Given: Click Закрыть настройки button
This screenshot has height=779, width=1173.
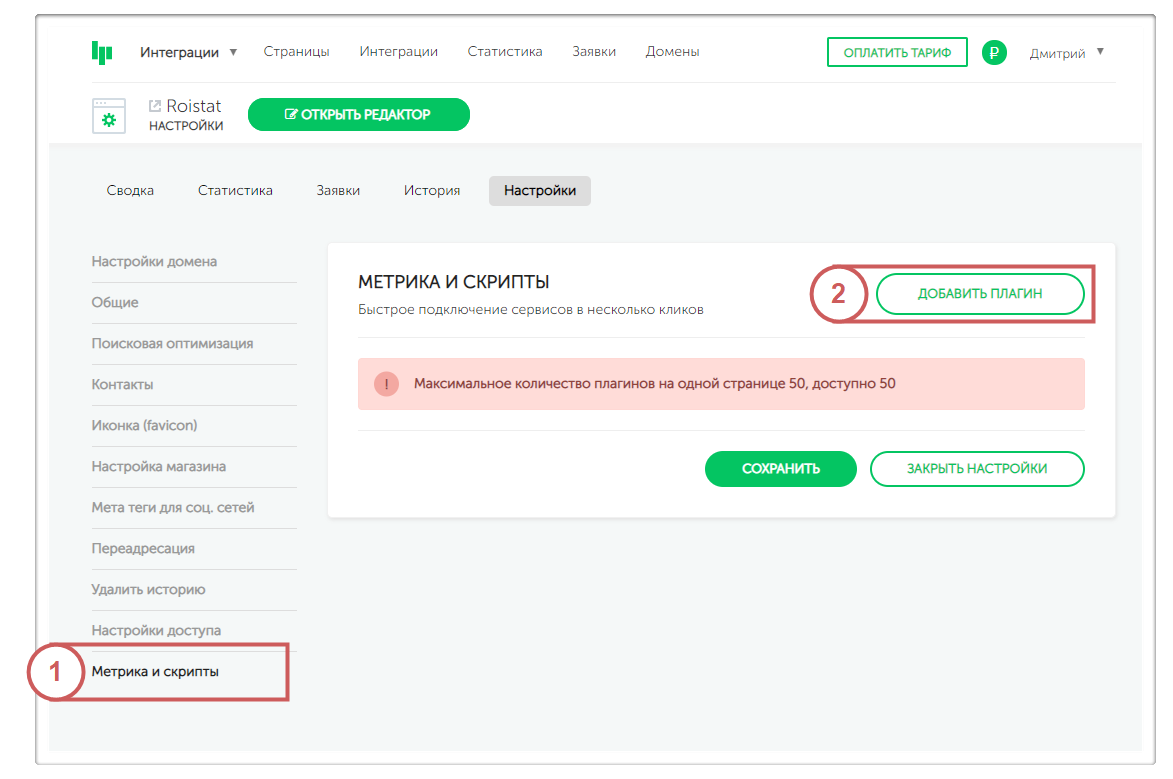Looking at the screenshot, I should pyautogui.click(x=976, y=469).
